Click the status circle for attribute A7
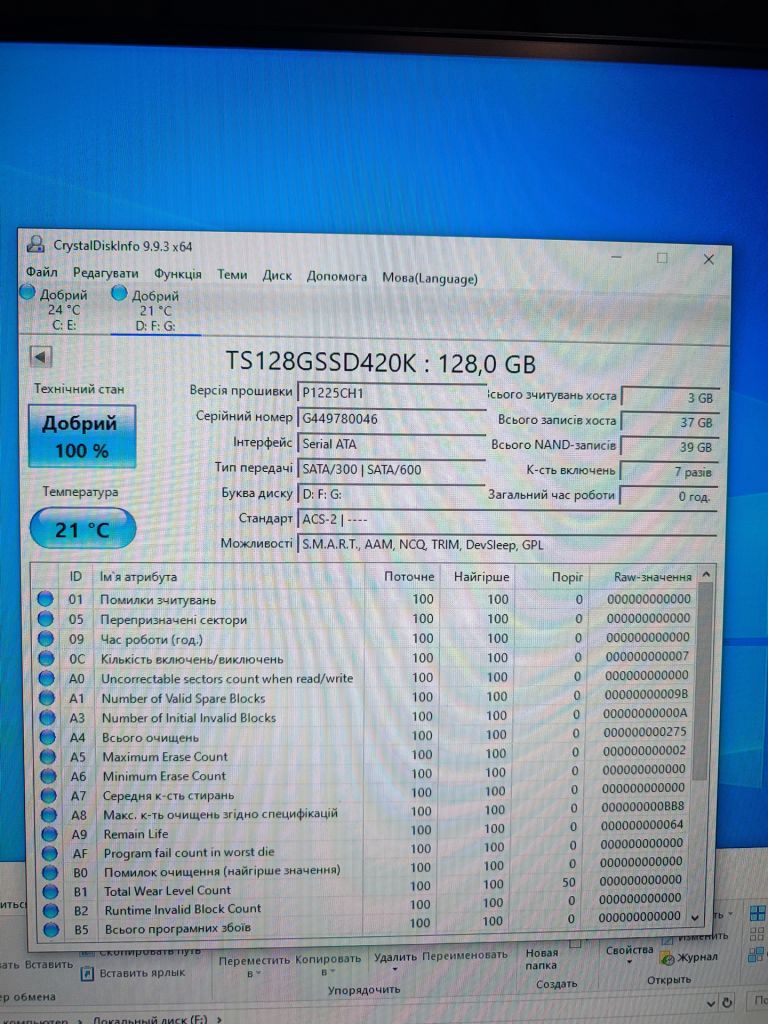Viewport: 768px width, 1024px height. tap(49, 795)
